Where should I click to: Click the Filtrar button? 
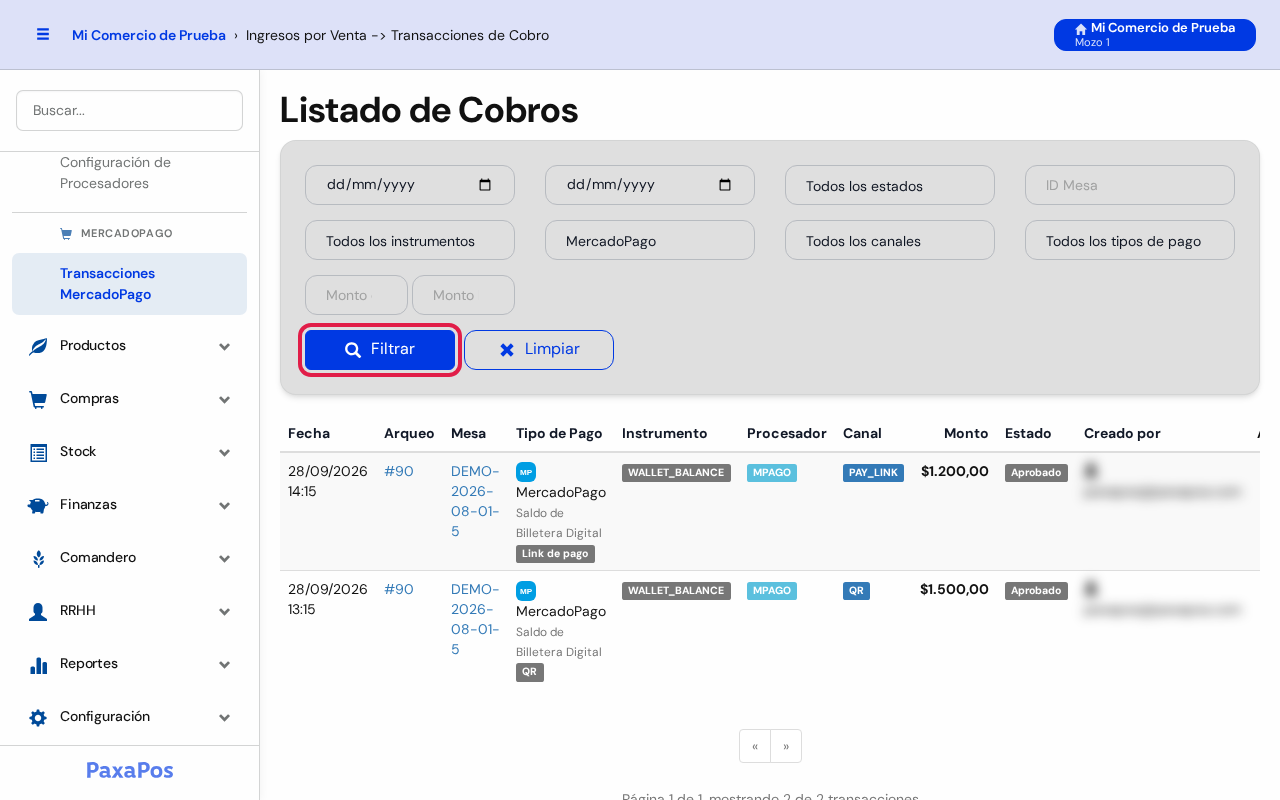click(x=380, y=350)
